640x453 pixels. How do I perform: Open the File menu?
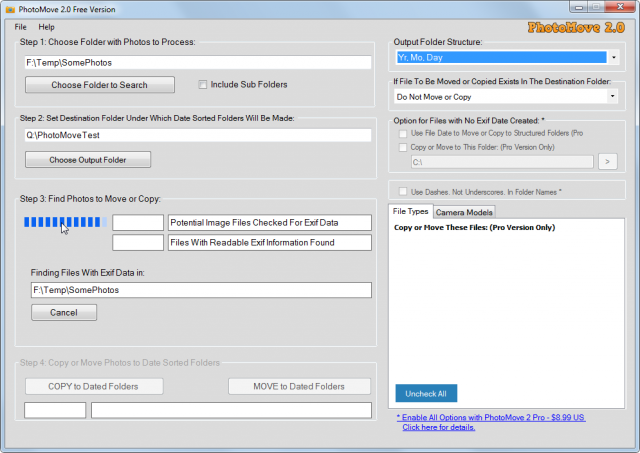[20, 27]
